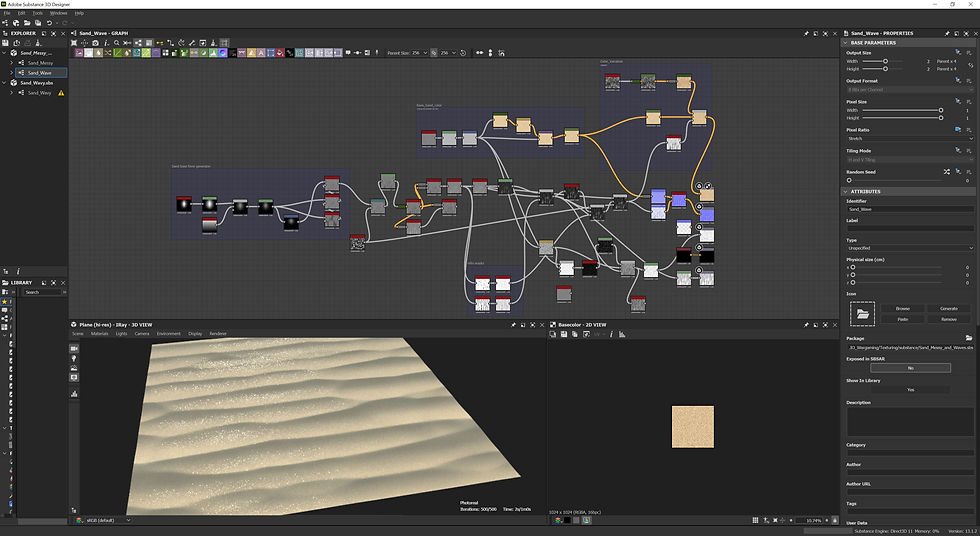Toggle the tiling grid icon in 2D View
The image size is (980, 536).
[755, 520]
